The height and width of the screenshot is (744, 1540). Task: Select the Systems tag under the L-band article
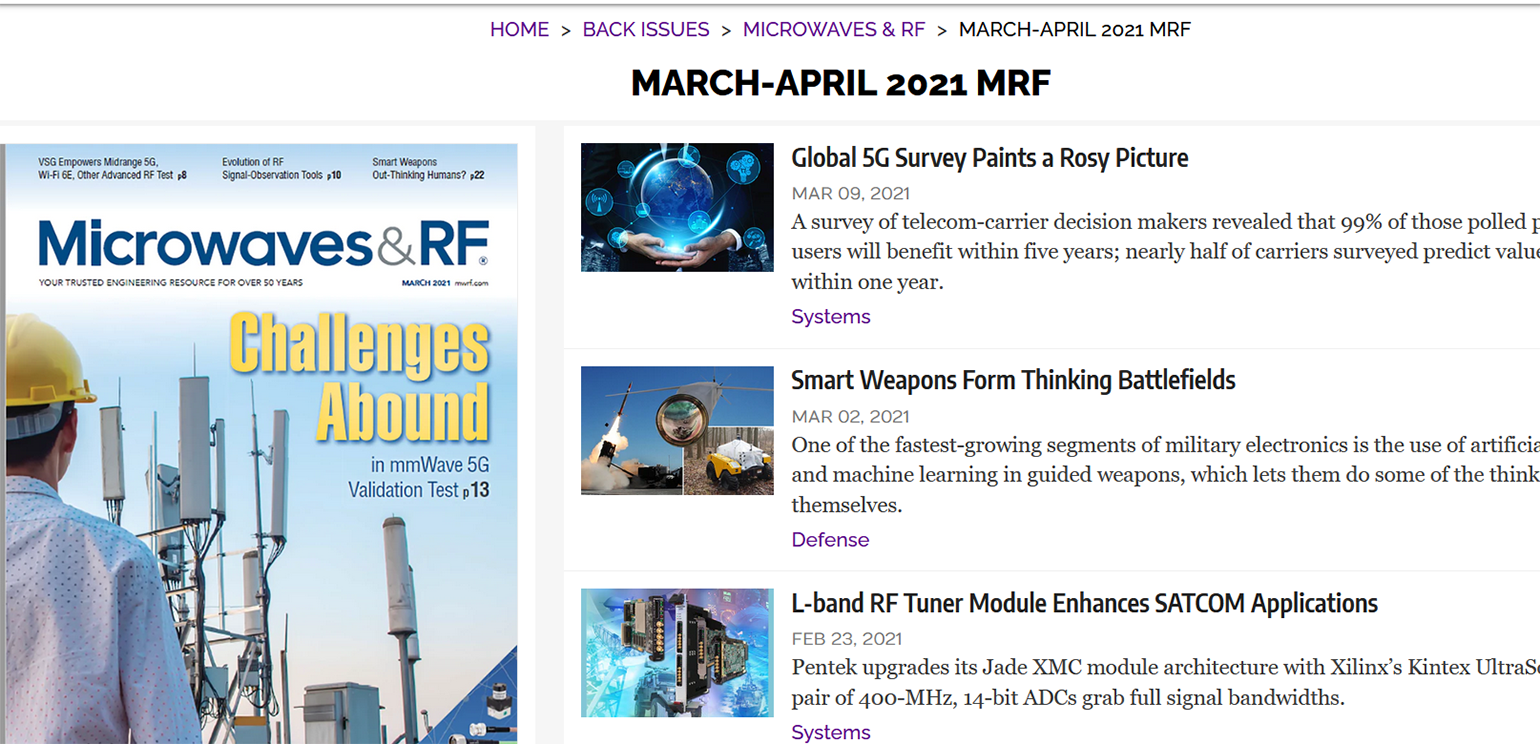click(x=830, y=732)
